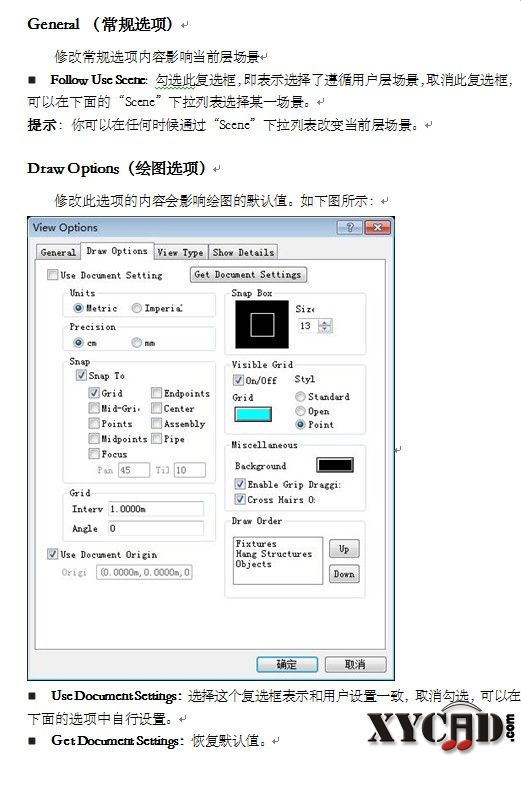Image resolution: width=521 pixels, height=788 pixels.
Task: Open the black Background color swatch
Action: (x=335, y=465)
